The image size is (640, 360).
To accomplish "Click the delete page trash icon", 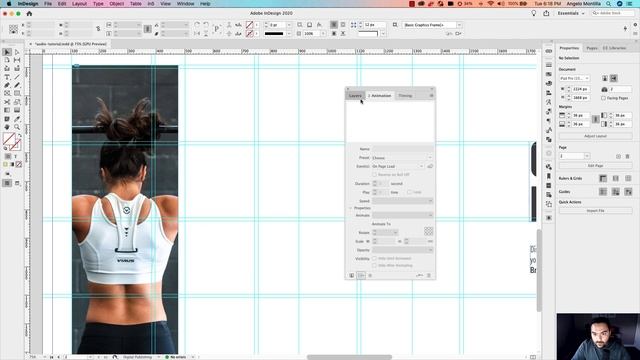I will pos(628,156).
